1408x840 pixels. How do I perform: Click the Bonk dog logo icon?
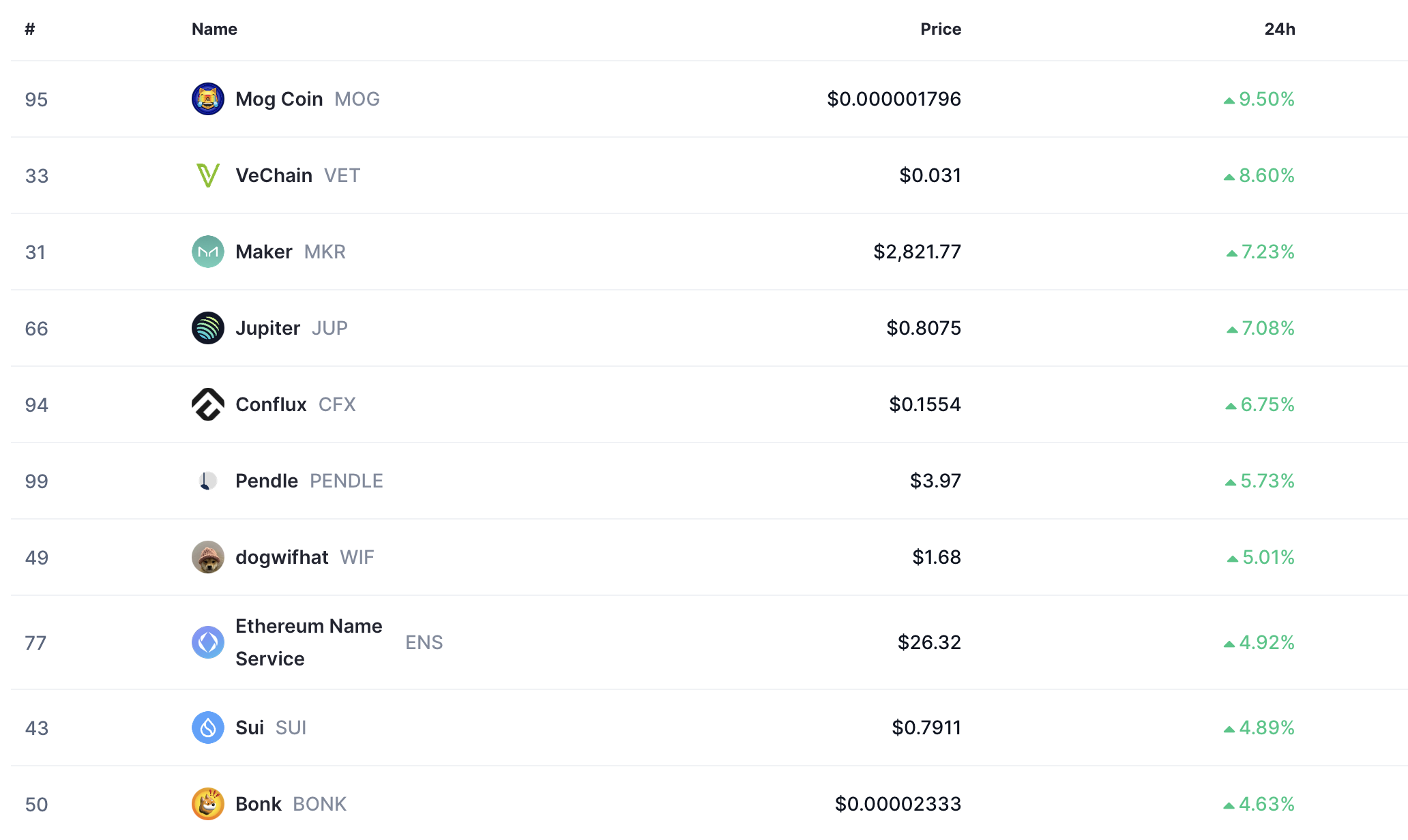(x=208, y=804)
